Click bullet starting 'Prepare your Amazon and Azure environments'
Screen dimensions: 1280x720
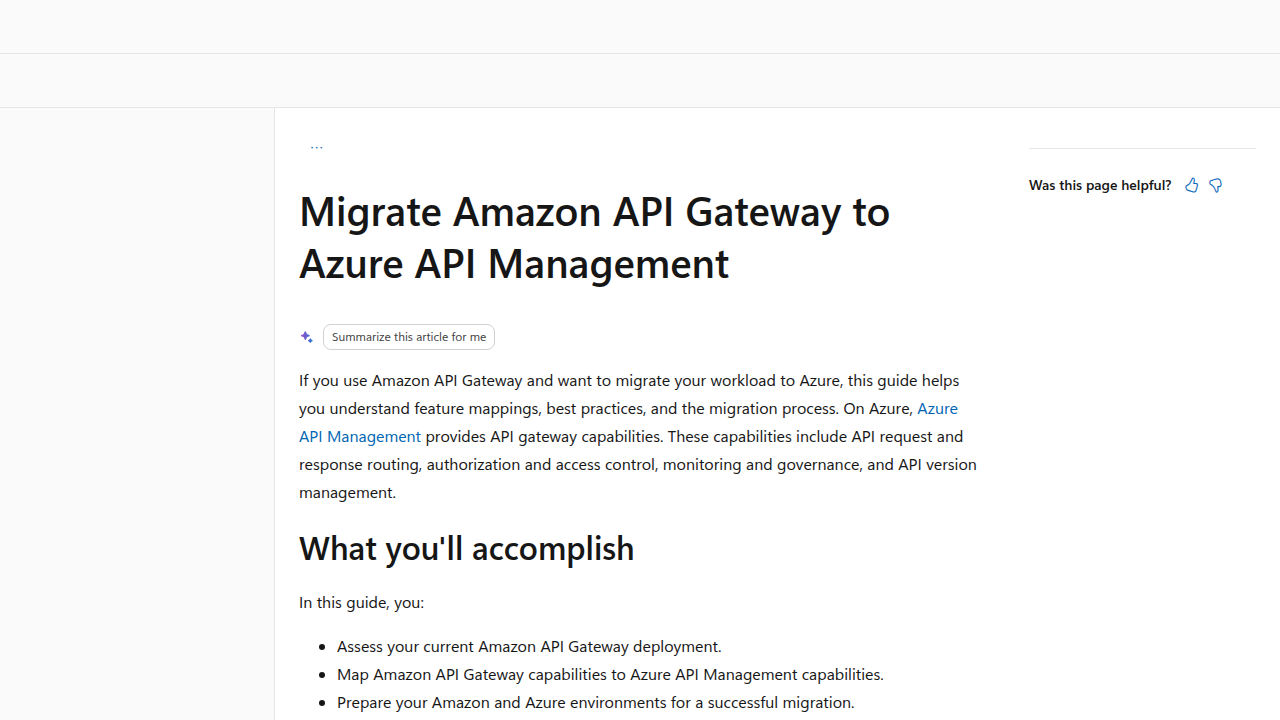tap(596, 702)
